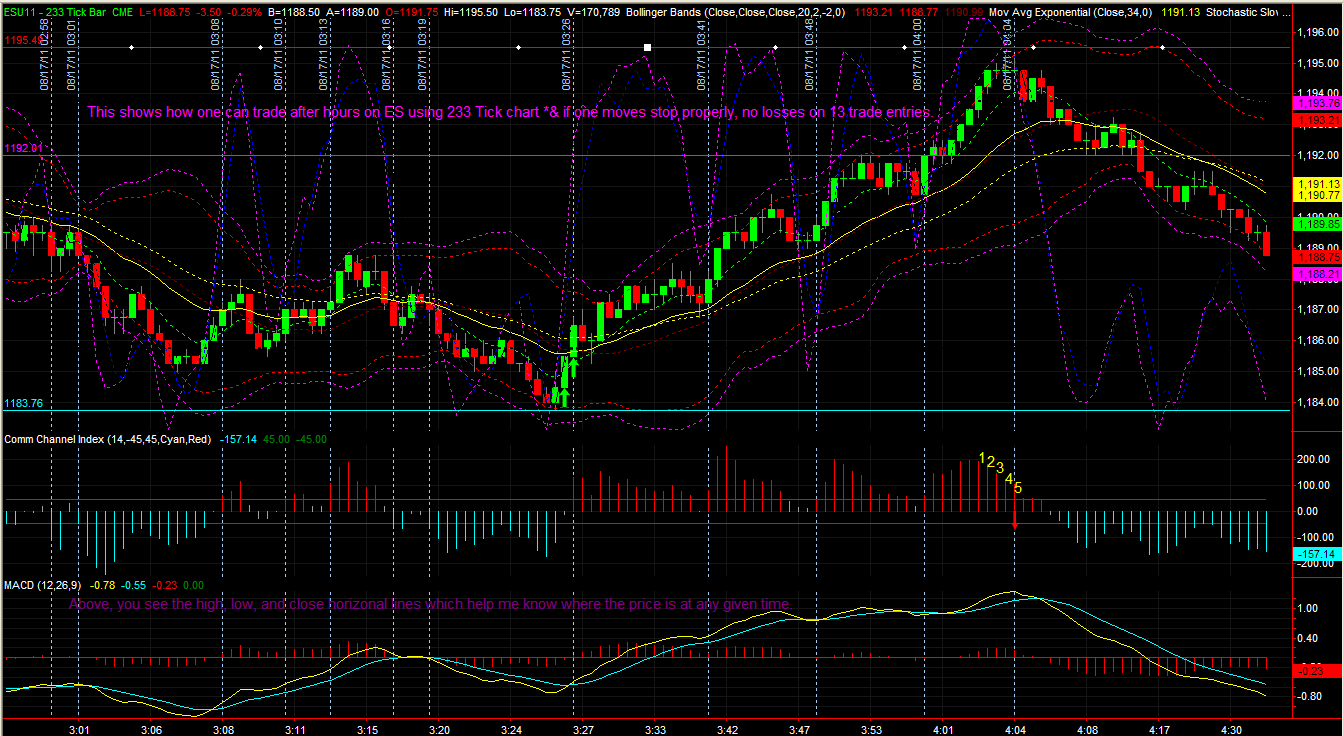
Task: Click the 3:42 label on time axis
Action: point(728,730)
